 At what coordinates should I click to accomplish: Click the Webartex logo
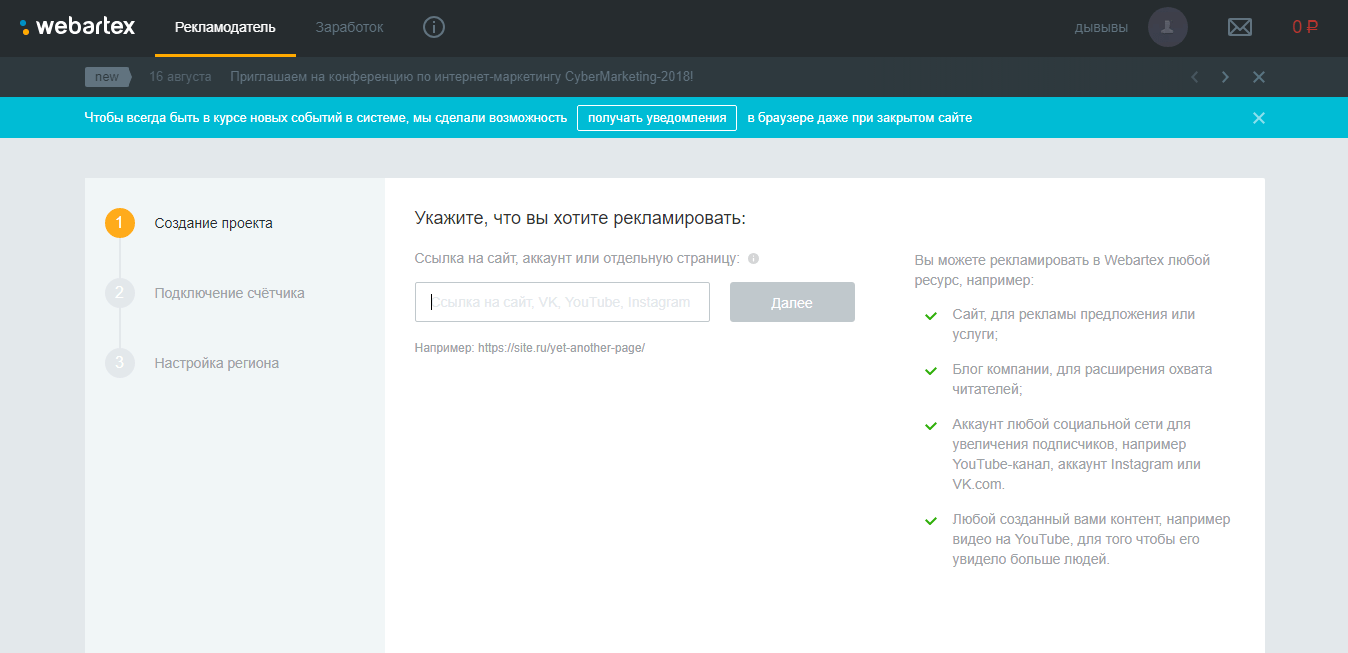[x=78, y=27]
